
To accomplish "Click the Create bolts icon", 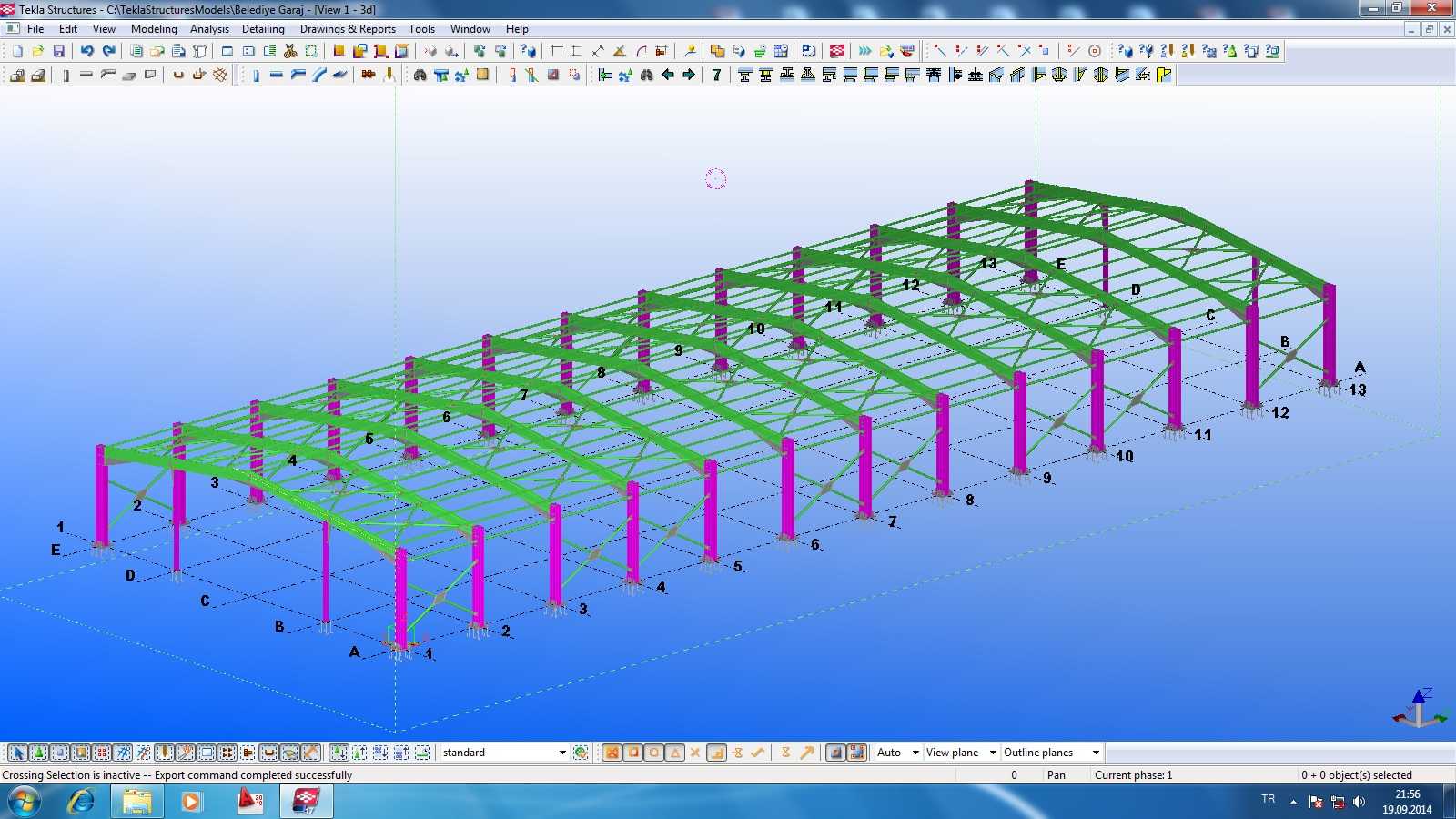I will pos(368,75).
